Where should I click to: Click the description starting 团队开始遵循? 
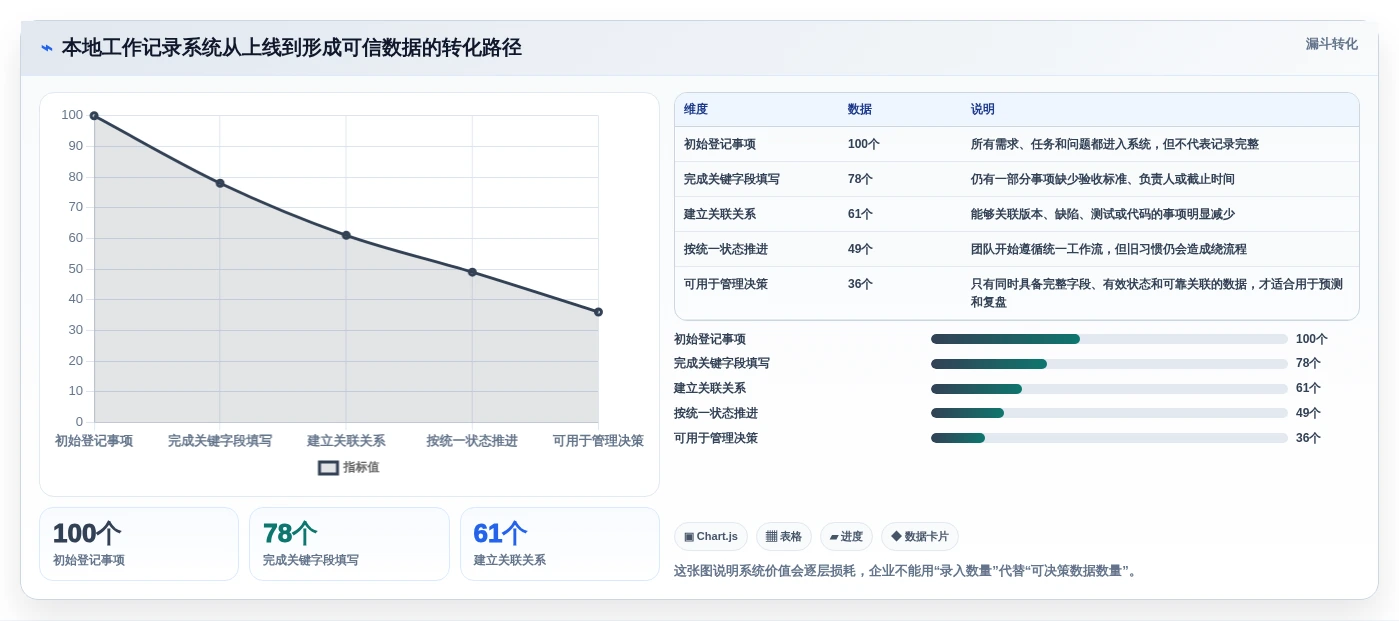tap(1109, 249)
